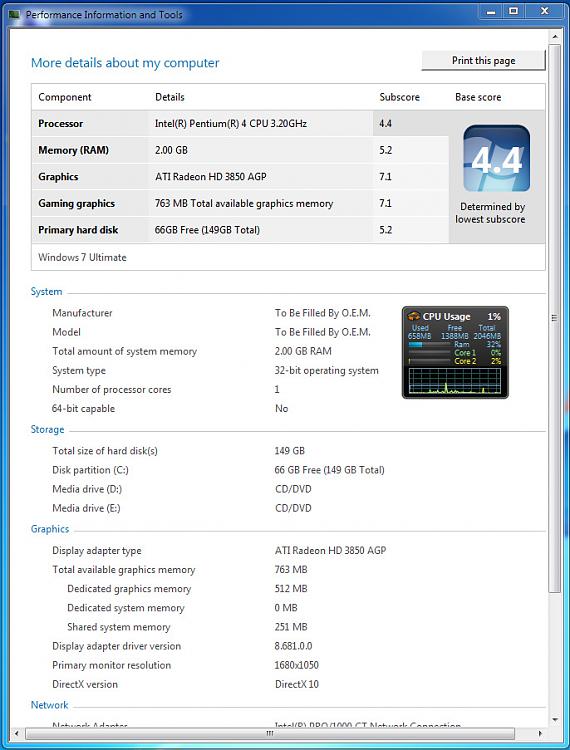Click the Core 1 usage bar
This screenshot has height=750, width=570.
coord(429,353)
